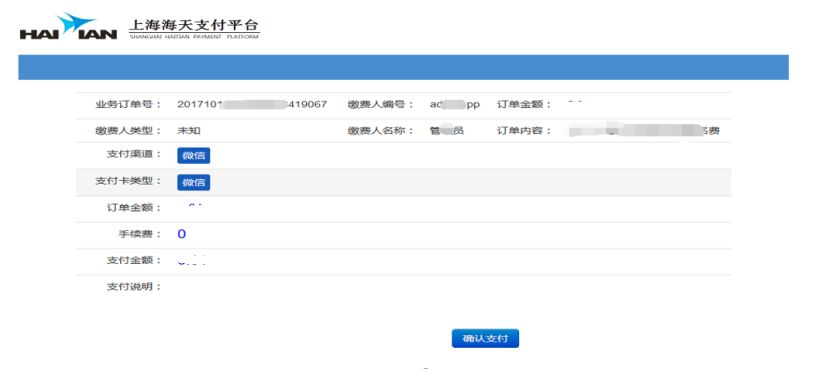Click the 业务订单号 label
This screenshot has height=376, width=832.
click(128, 104)
